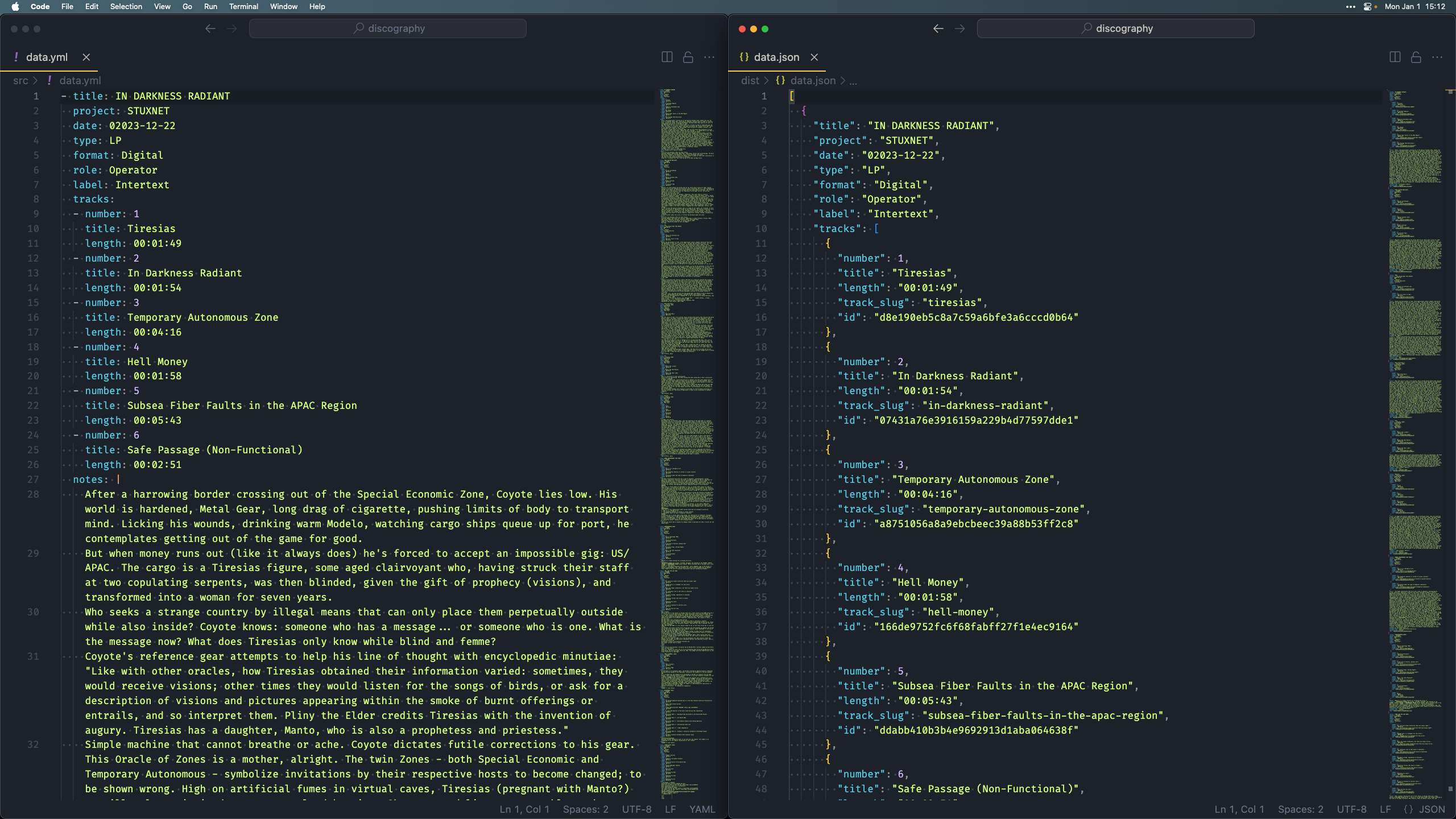Click Ln 1, Col 1 in JSON status bar
Viewport: 1456px width, 819px height.
tap(1239, 809)
